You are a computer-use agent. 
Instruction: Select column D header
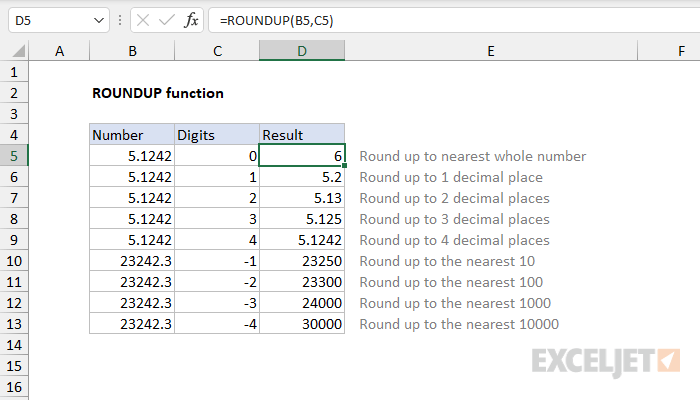301,51
